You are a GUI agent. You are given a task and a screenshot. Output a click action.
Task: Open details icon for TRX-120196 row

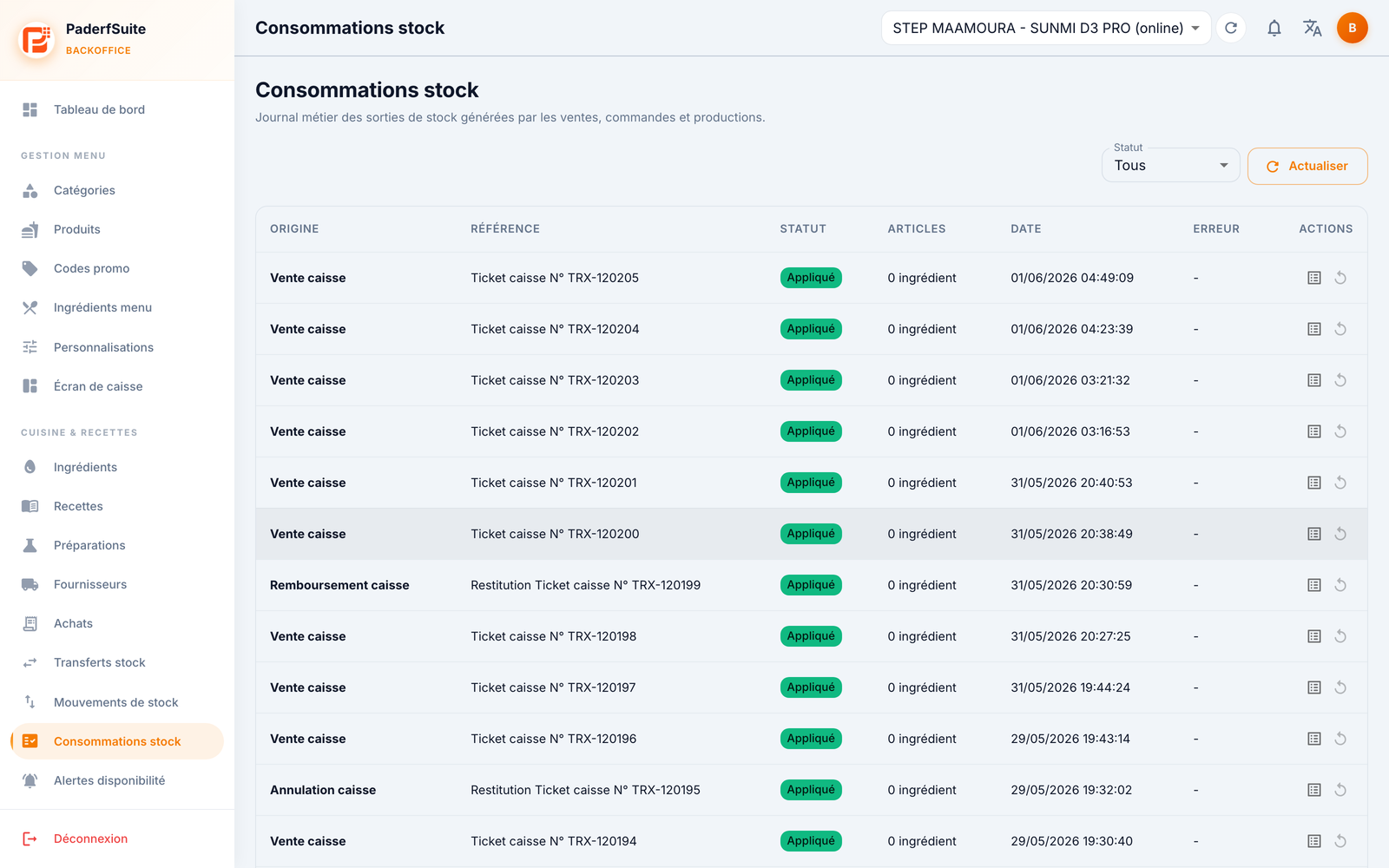pyautogui.click(x=1314, y=739)
